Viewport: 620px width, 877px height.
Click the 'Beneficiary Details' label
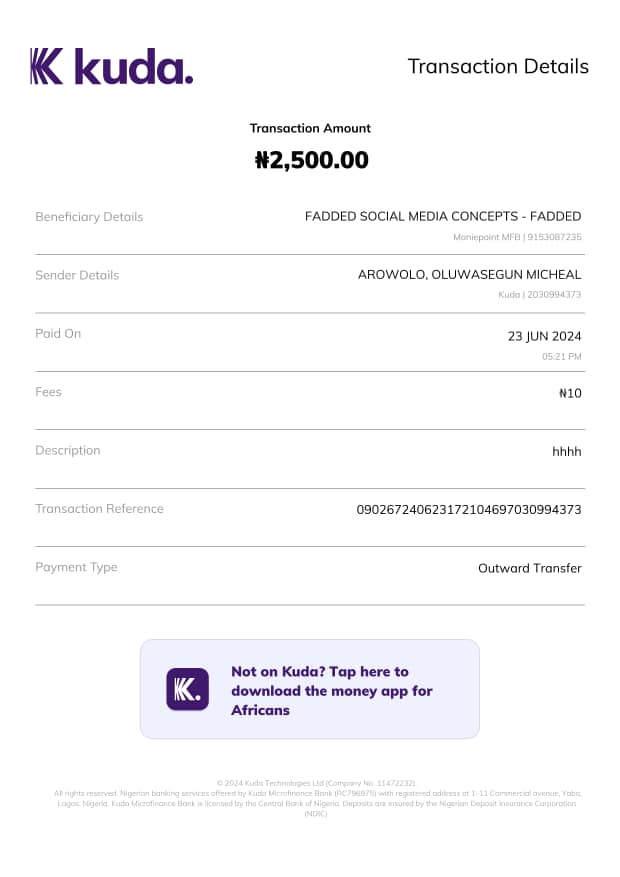pos(89,217)
